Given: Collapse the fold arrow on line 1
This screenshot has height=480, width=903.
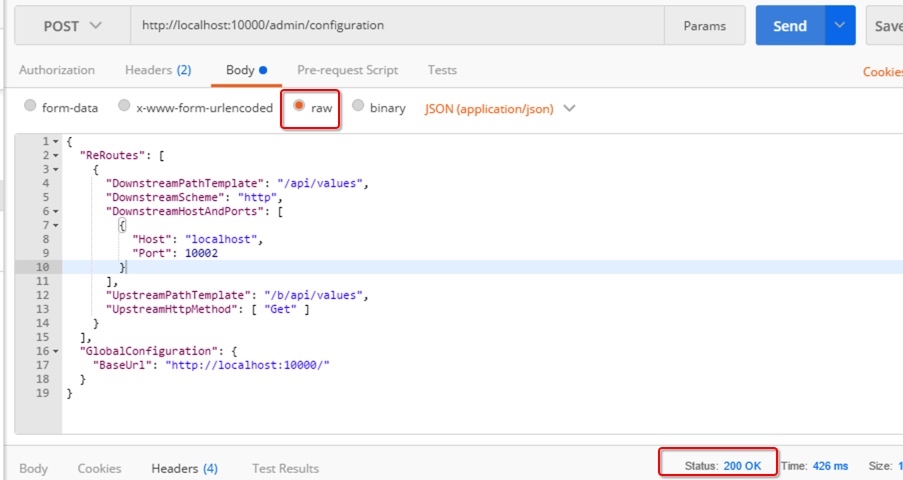Looking at the screenshot, I should click(56, 142).
